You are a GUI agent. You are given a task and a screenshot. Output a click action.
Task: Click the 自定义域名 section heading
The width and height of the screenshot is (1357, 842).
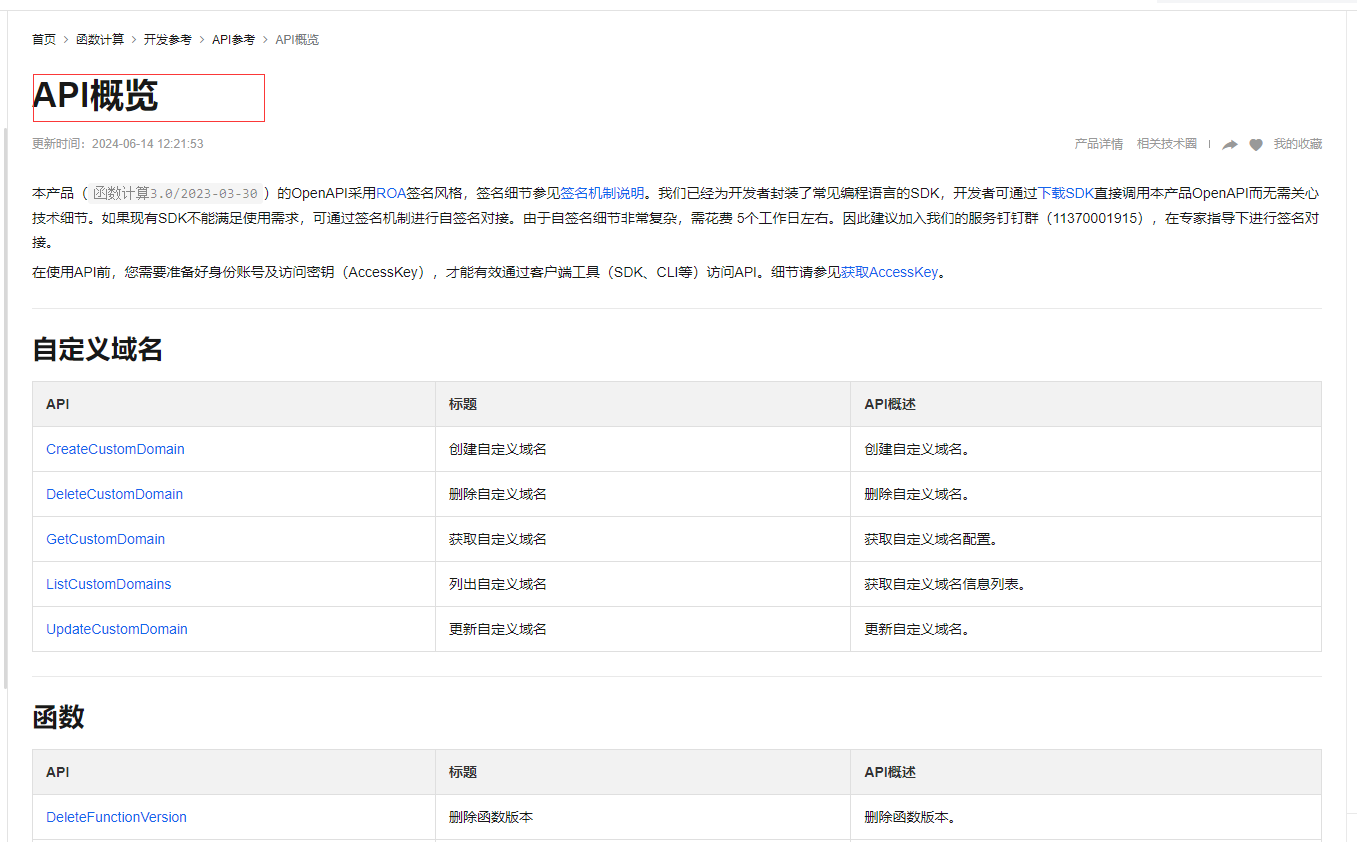97,349
